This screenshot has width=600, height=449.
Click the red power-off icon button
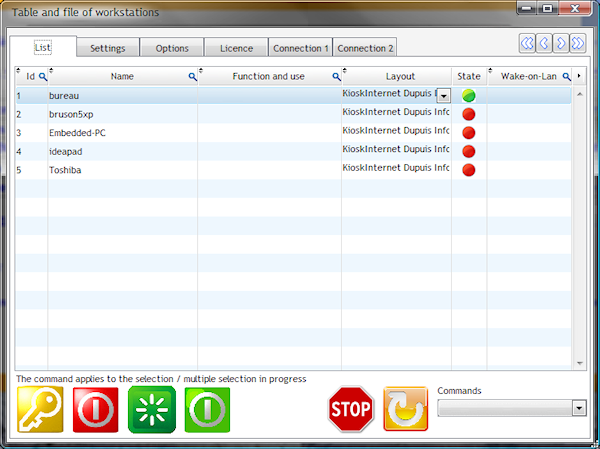[x=96, y=409]
